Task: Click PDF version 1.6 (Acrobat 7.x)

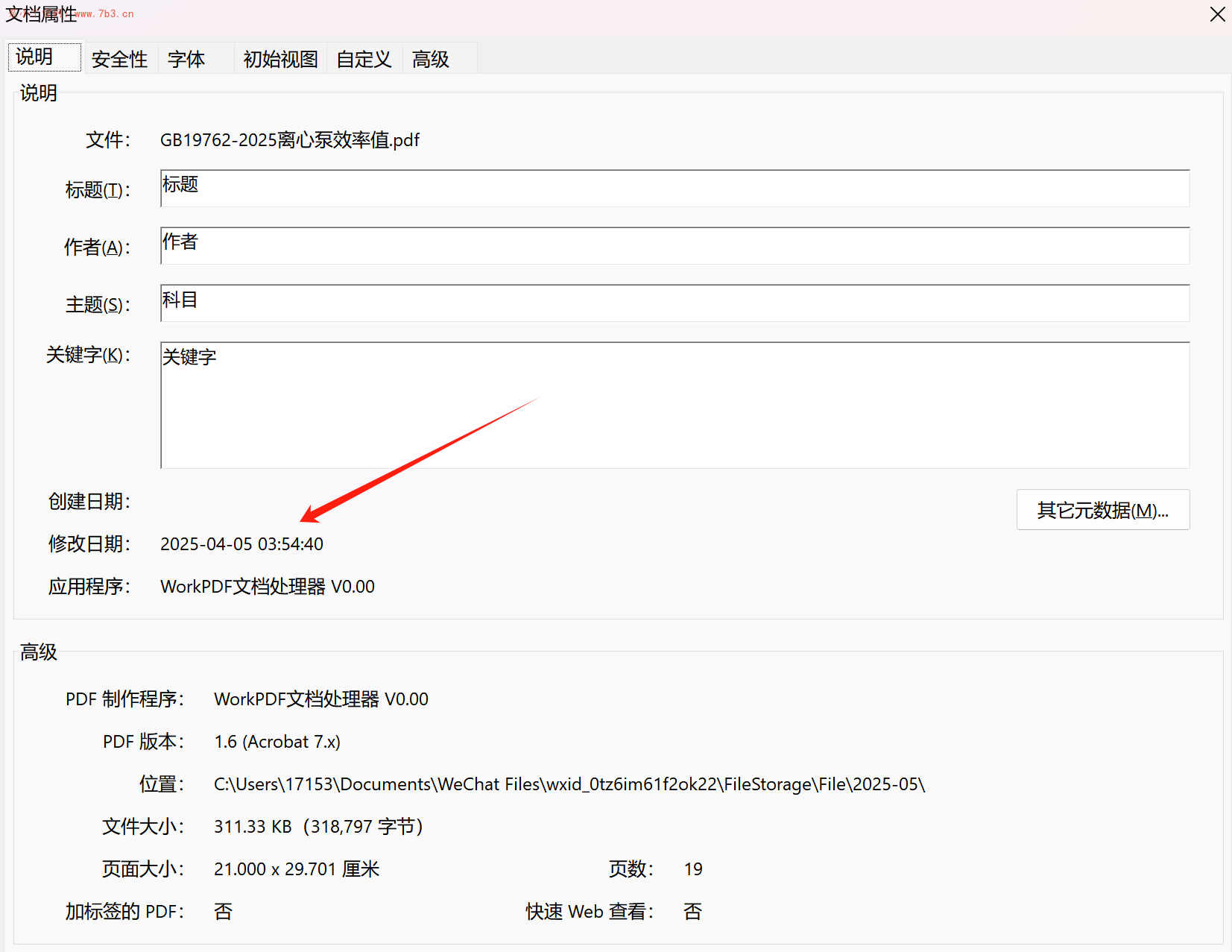Action: [x=277, y=742]
